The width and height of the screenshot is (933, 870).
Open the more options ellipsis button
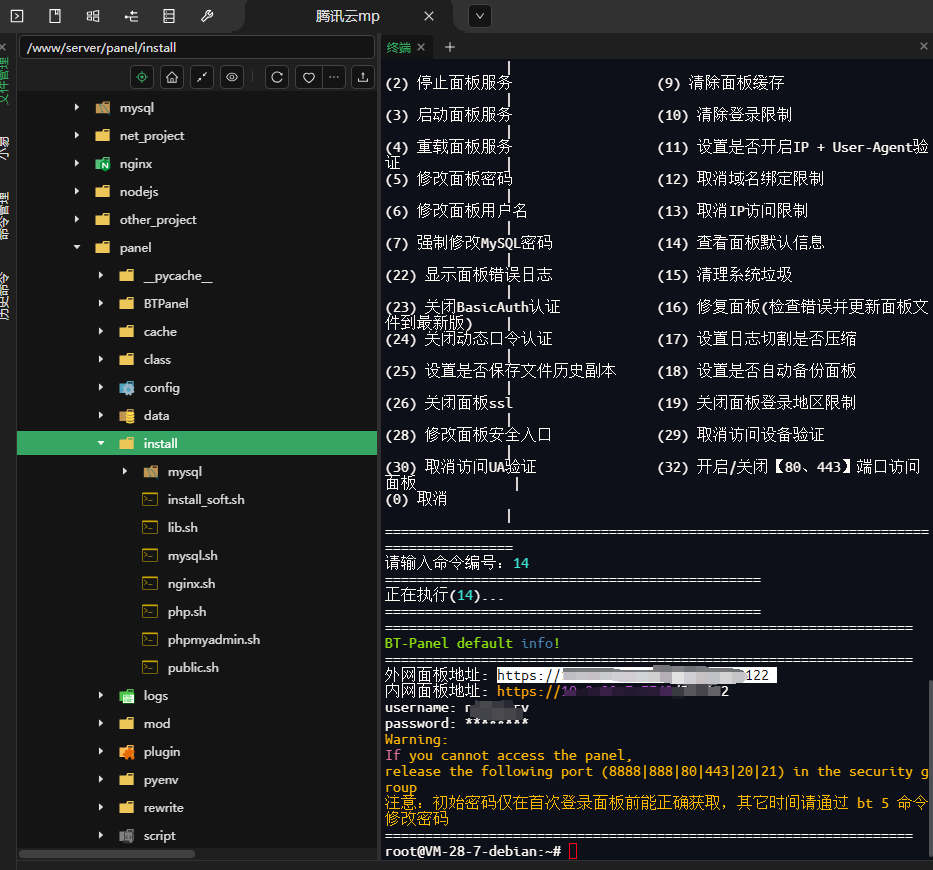pyautogui.click(x=334, y=77)
